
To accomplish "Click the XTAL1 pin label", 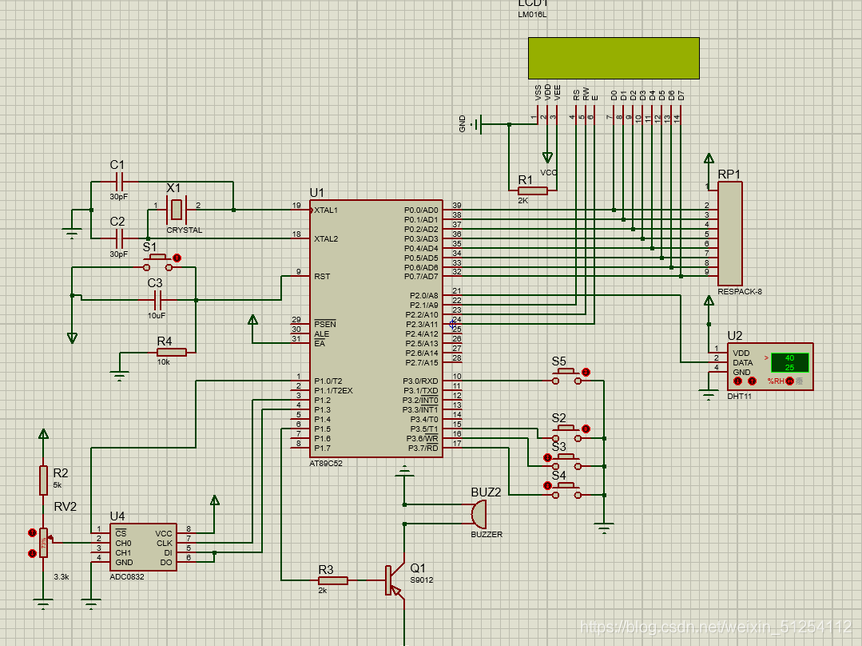I will pyautogui.click(x=326, y=210).
